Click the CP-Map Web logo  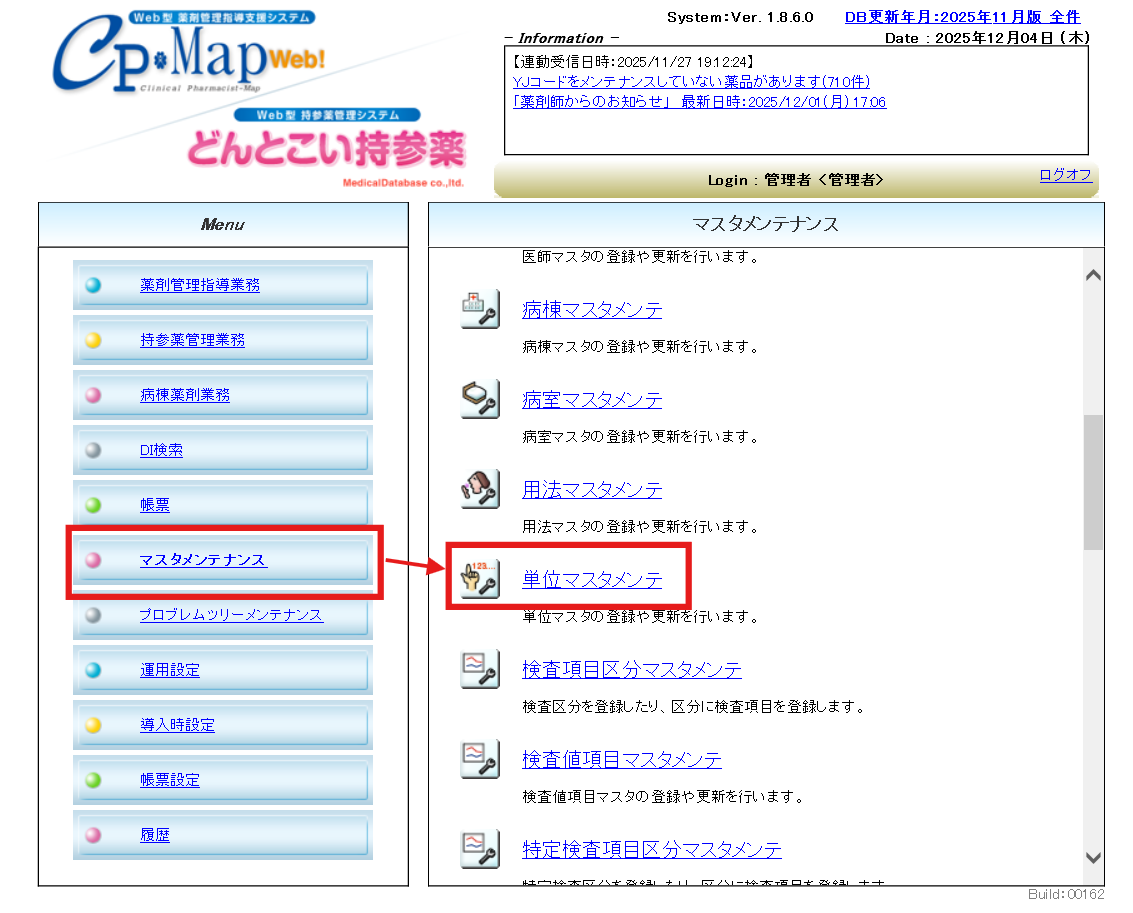pos(190,60)
